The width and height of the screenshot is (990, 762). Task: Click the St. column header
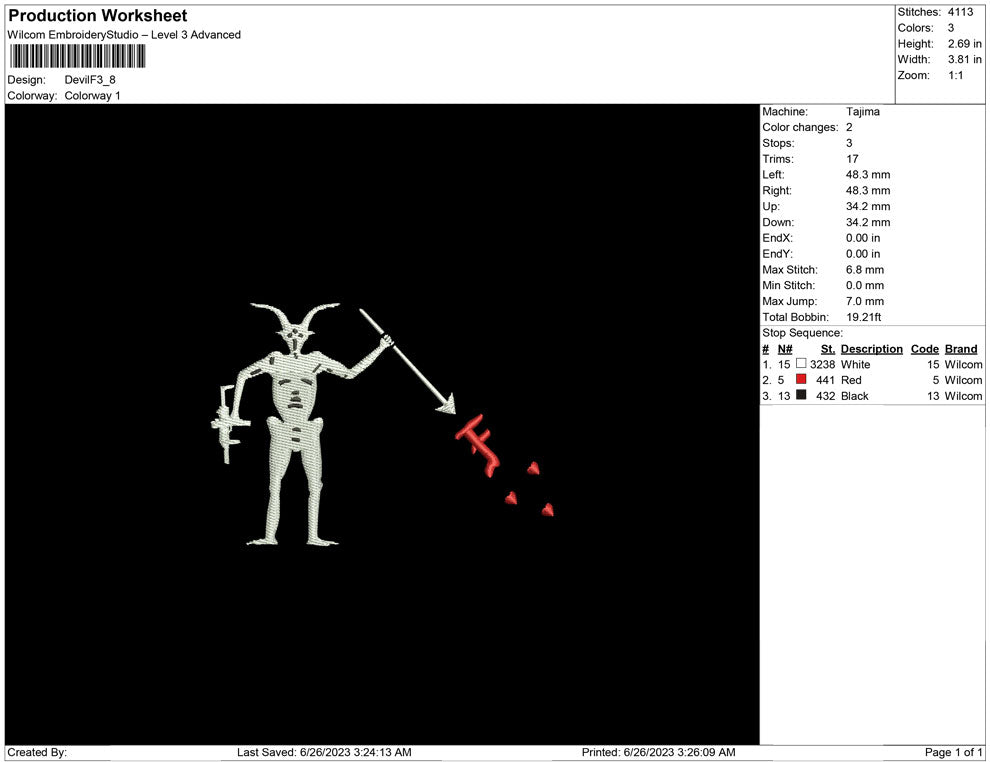click(x=828, y=349)
